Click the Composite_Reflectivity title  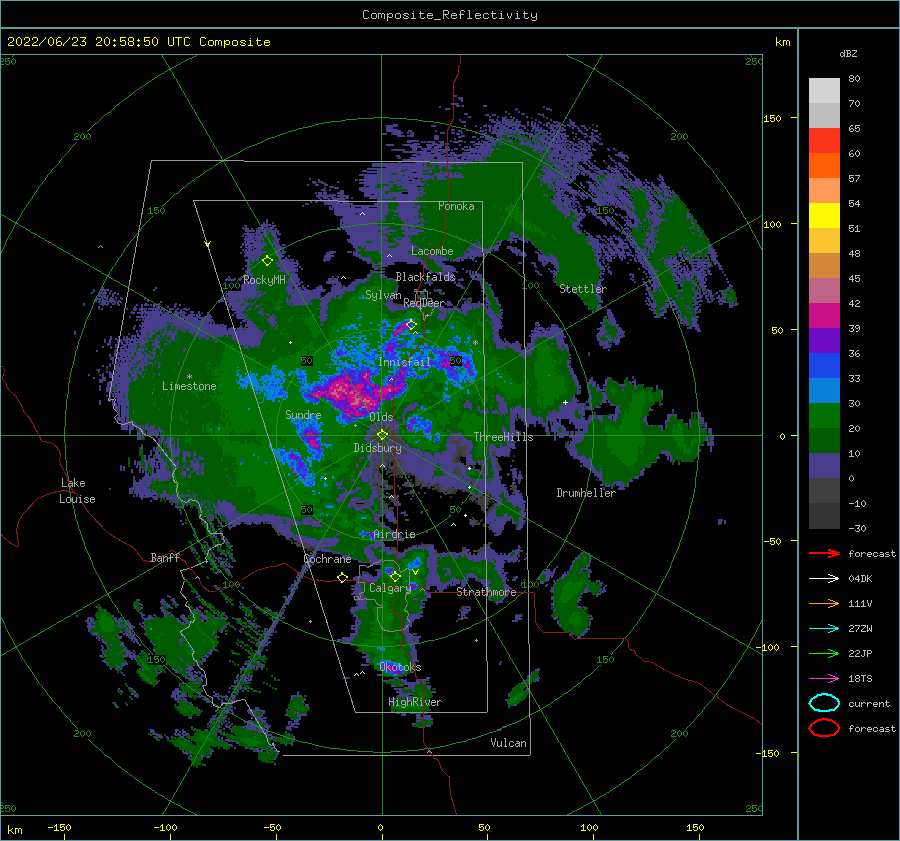tap(449, 15)
